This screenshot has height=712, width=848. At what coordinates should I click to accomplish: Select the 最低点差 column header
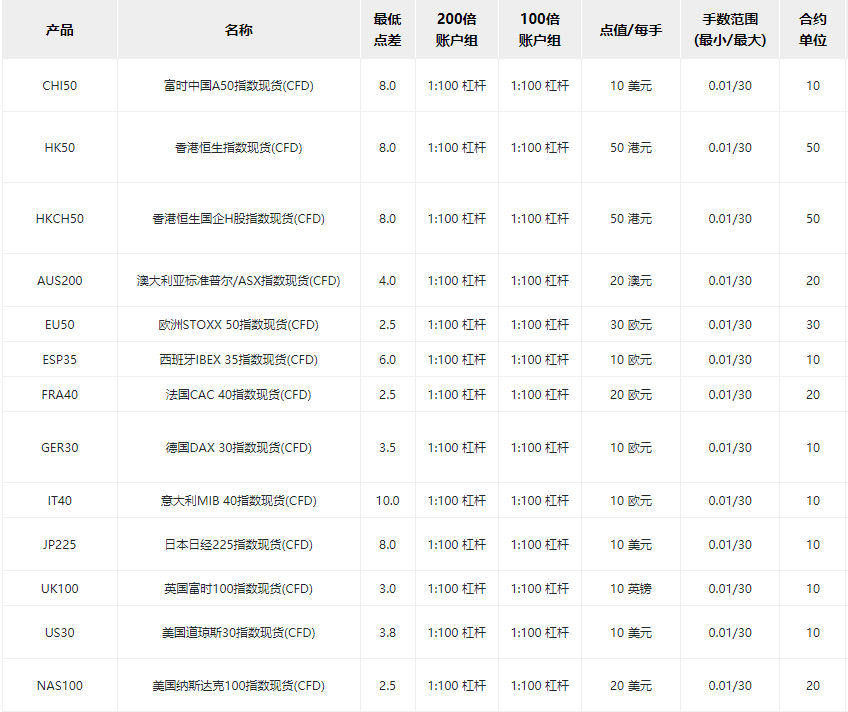pos(387,30)
